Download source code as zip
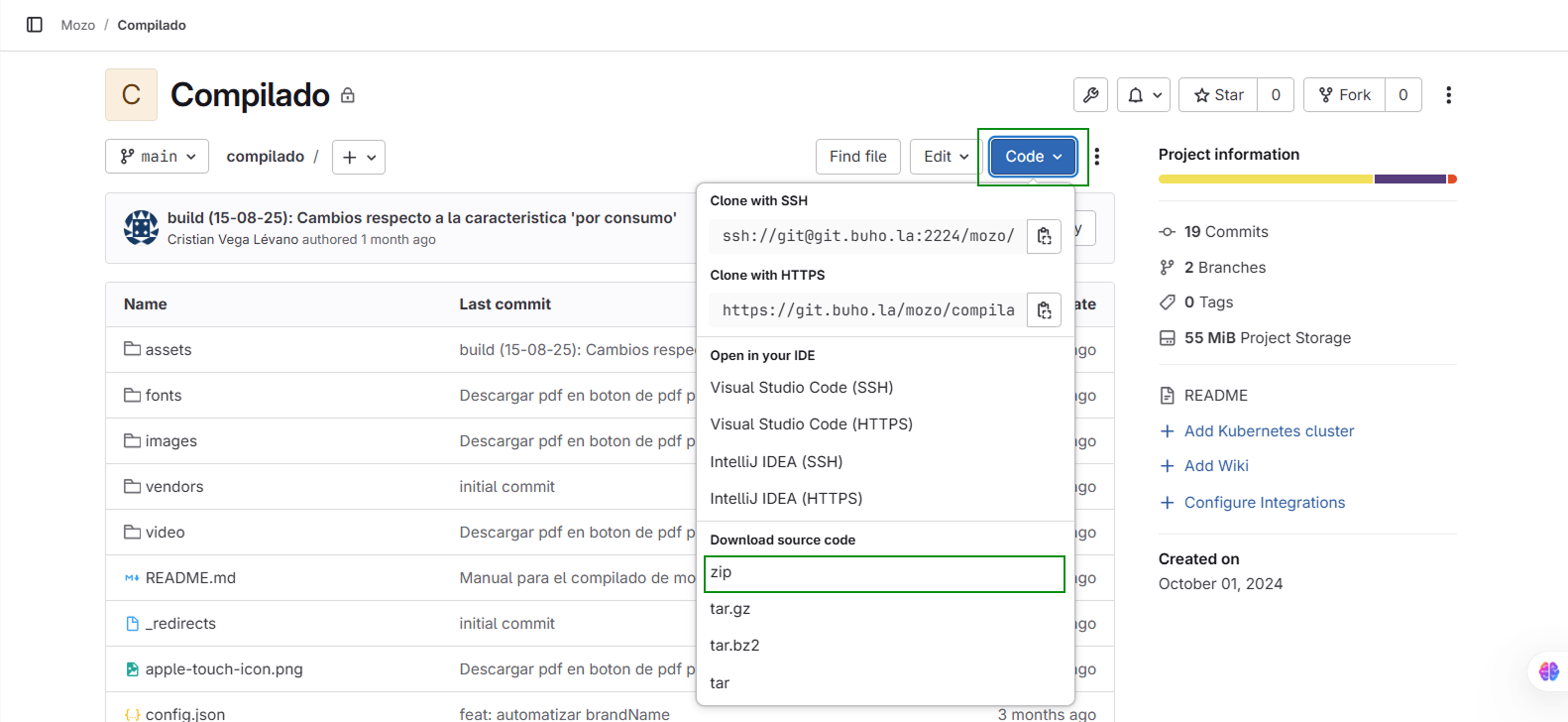1568x722 pixels. 883,573
